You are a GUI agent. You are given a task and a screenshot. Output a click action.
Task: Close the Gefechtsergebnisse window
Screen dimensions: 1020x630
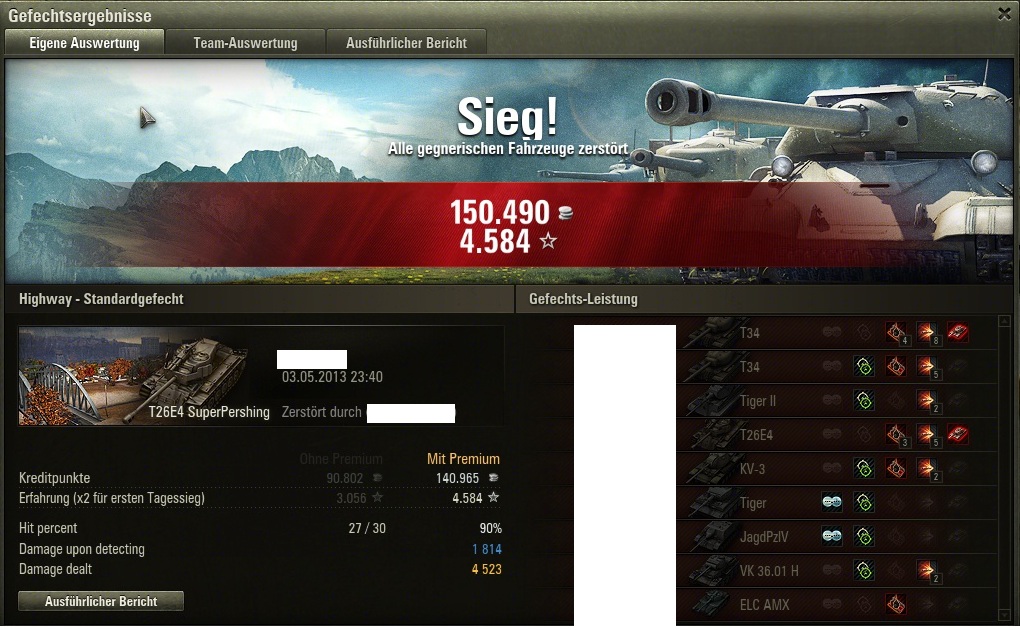tap(1004, 14)
